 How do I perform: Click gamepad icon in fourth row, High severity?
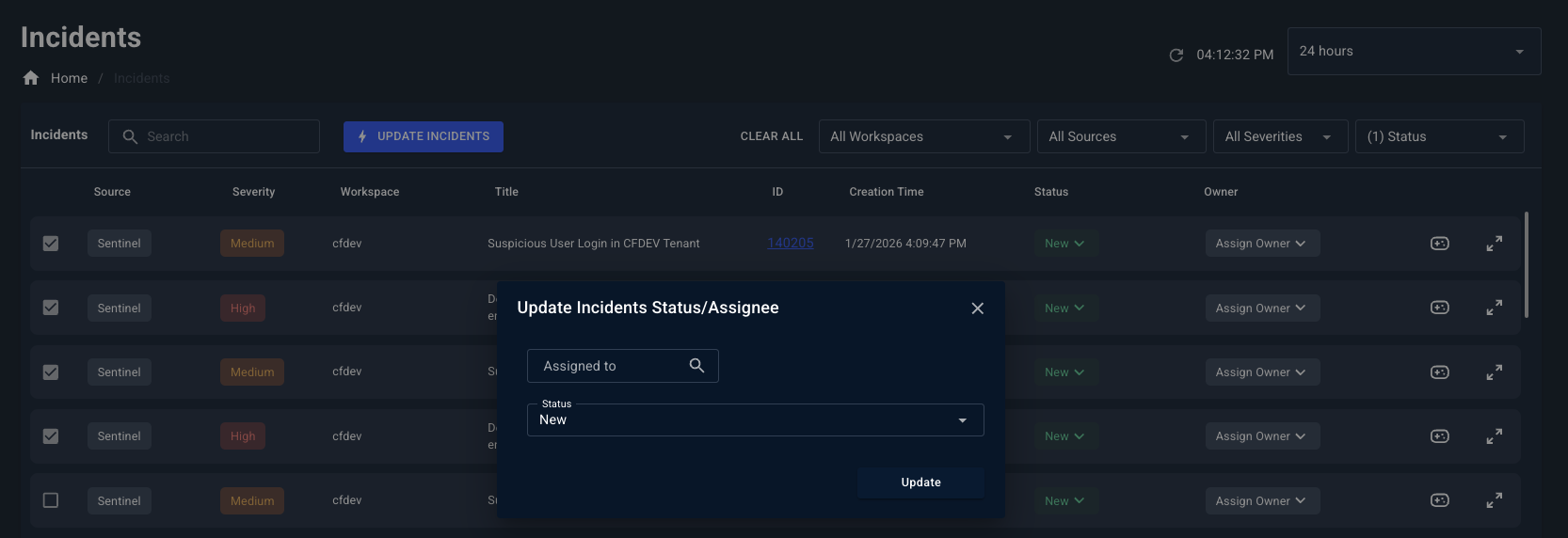[1439, 436]
